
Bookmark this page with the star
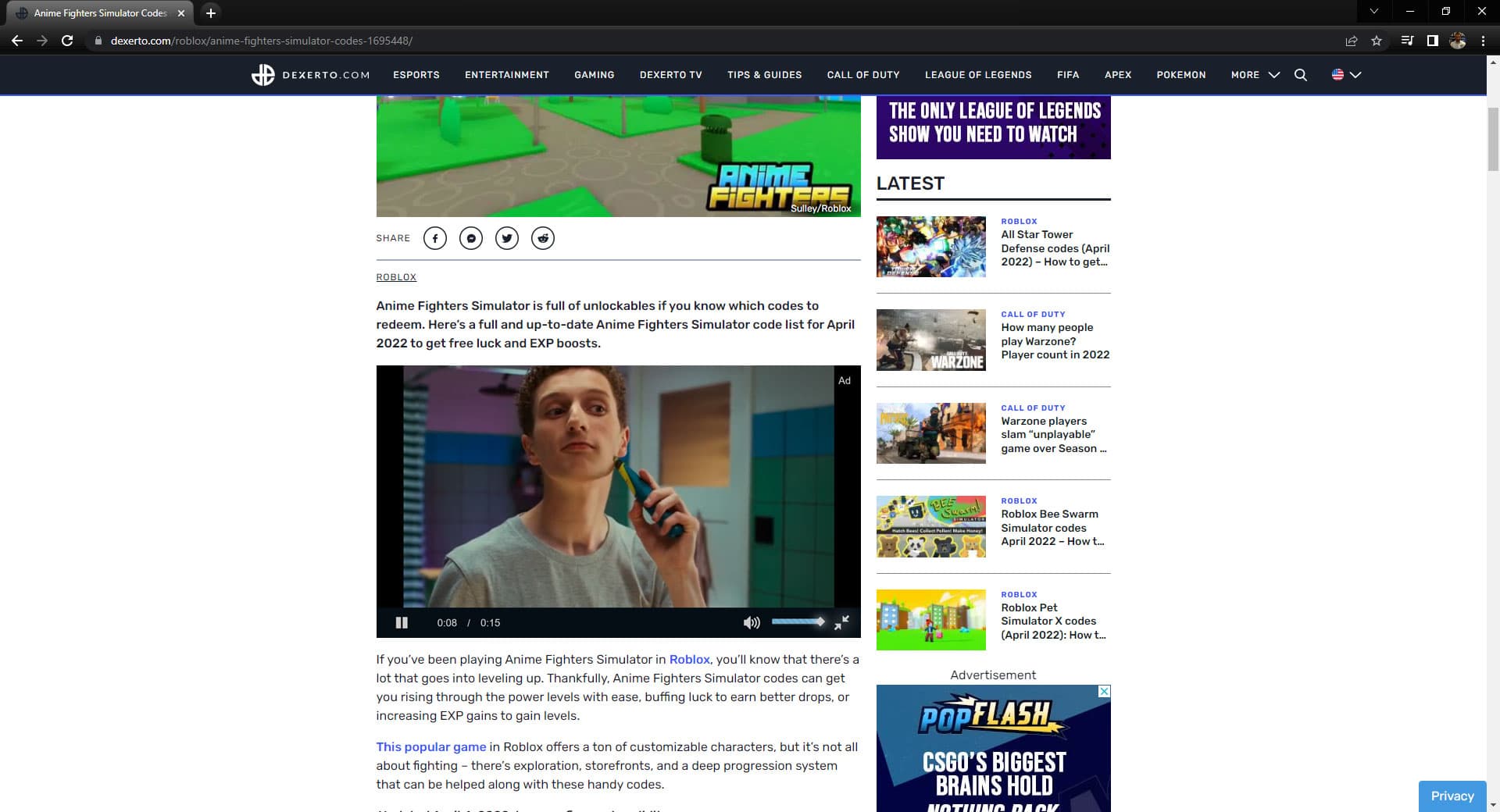pos(1375,41)
